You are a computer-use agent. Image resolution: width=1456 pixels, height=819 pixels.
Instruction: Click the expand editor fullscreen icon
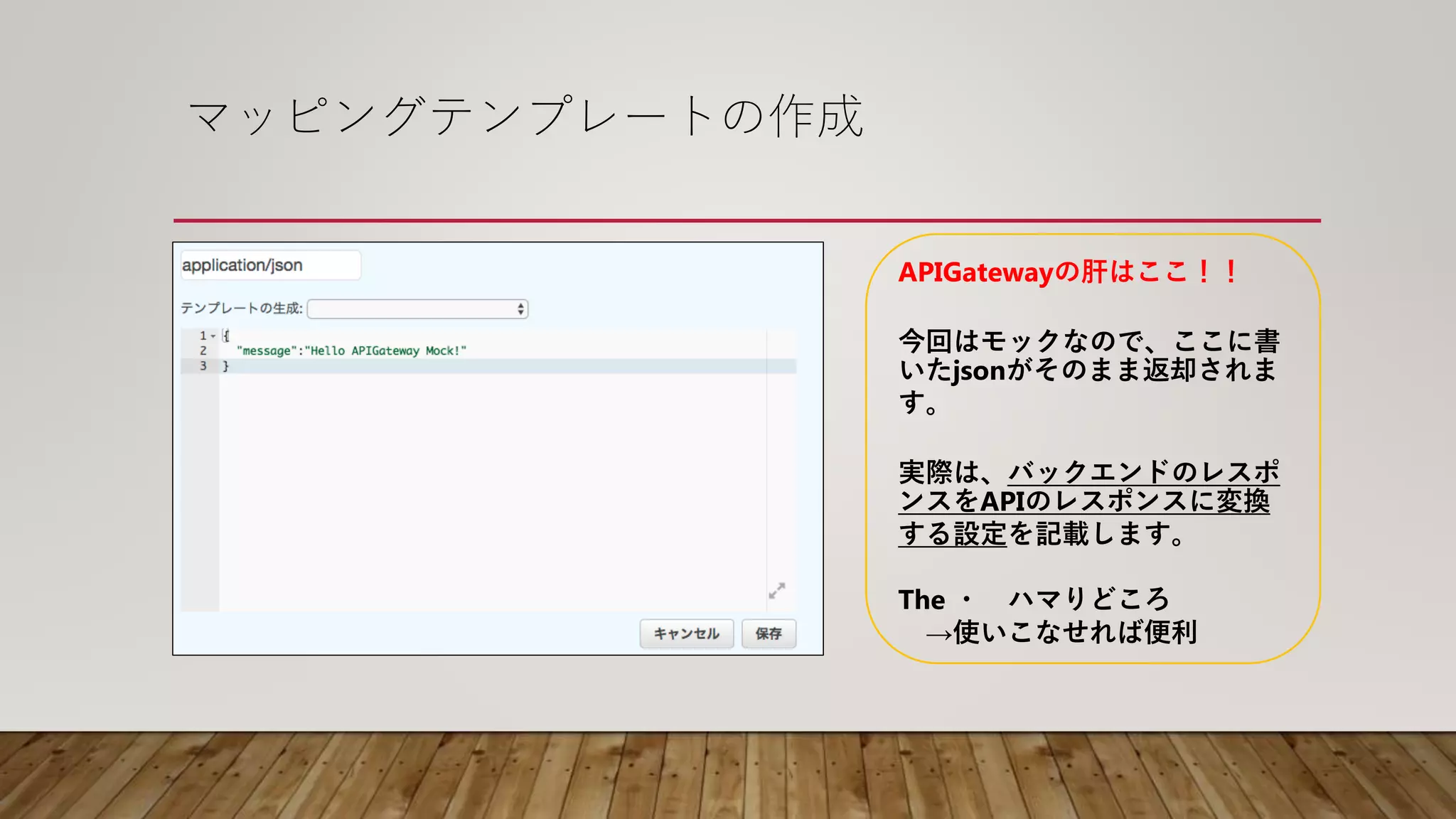777,591
